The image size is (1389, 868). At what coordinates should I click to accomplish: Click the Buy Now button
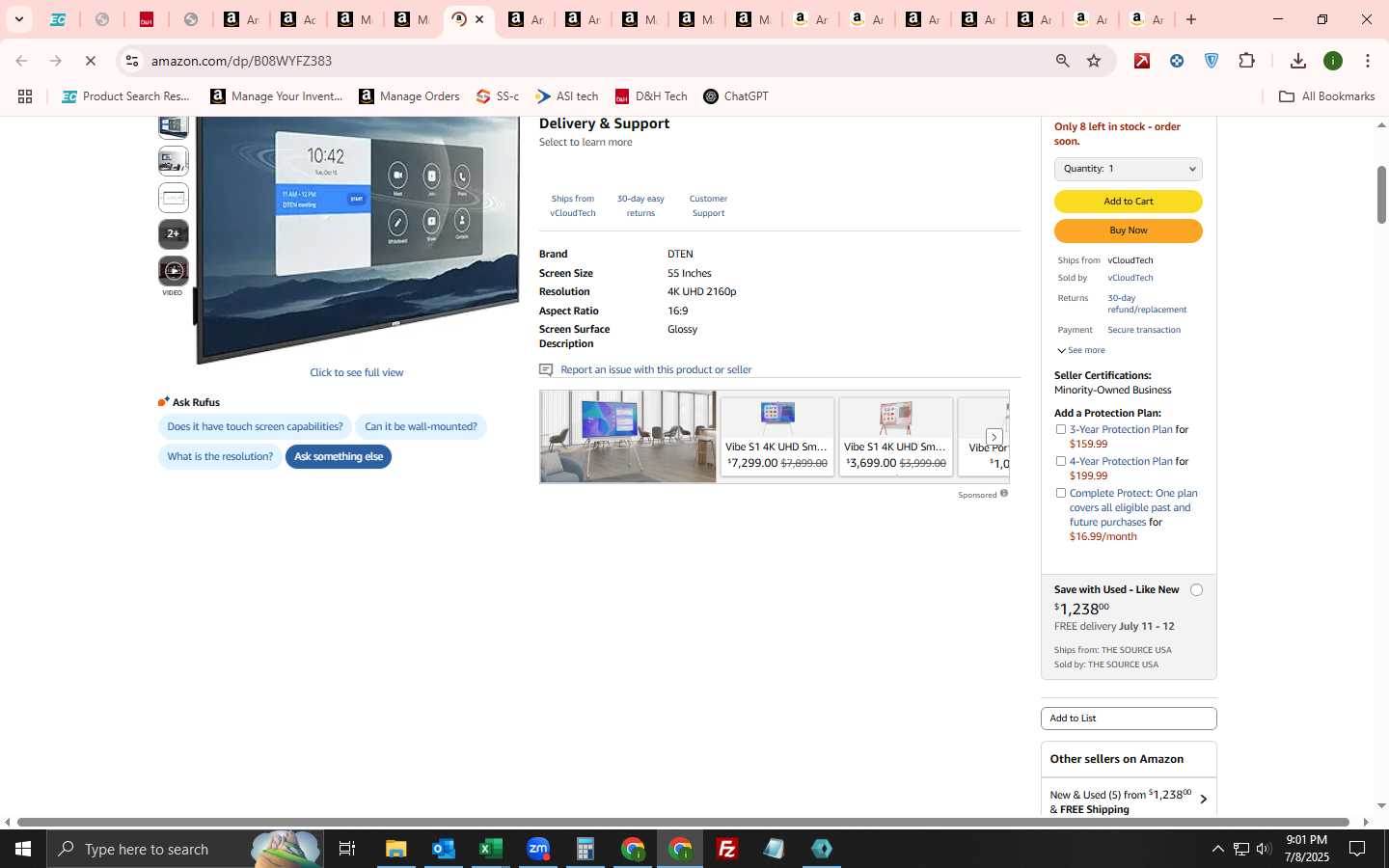pyautogui.click(x=1129, y=231)
